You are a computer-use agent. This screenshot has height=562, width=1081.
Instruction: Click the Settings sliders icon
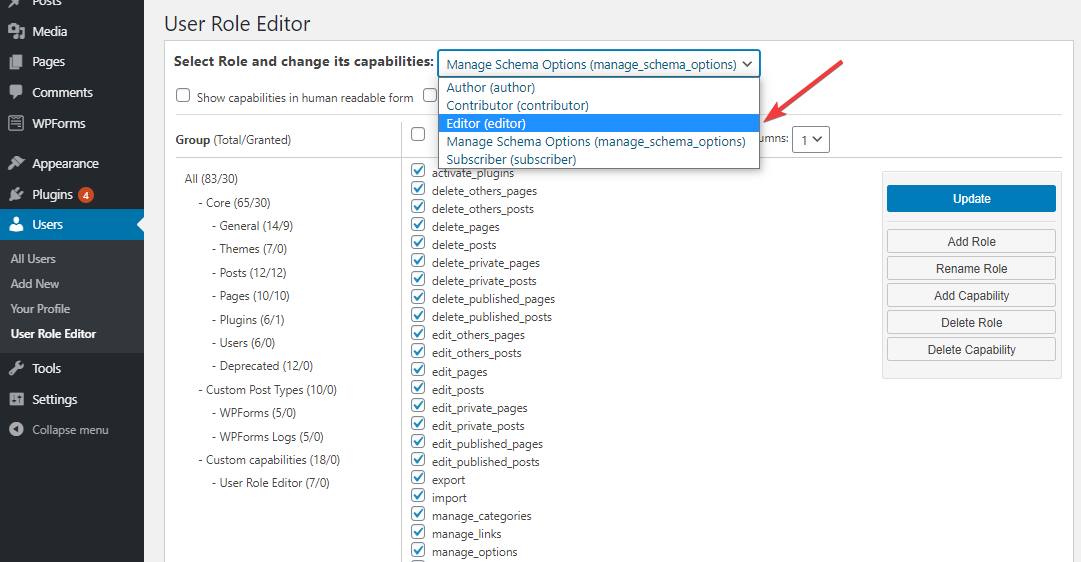pos(17,399)
